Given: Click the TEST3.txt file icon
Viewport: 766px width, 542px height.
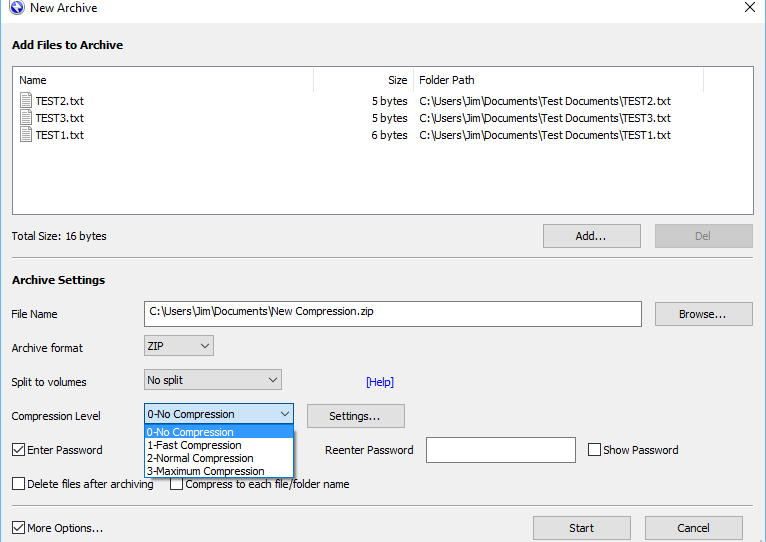Looking at the screenshot, I should [26, 117].
